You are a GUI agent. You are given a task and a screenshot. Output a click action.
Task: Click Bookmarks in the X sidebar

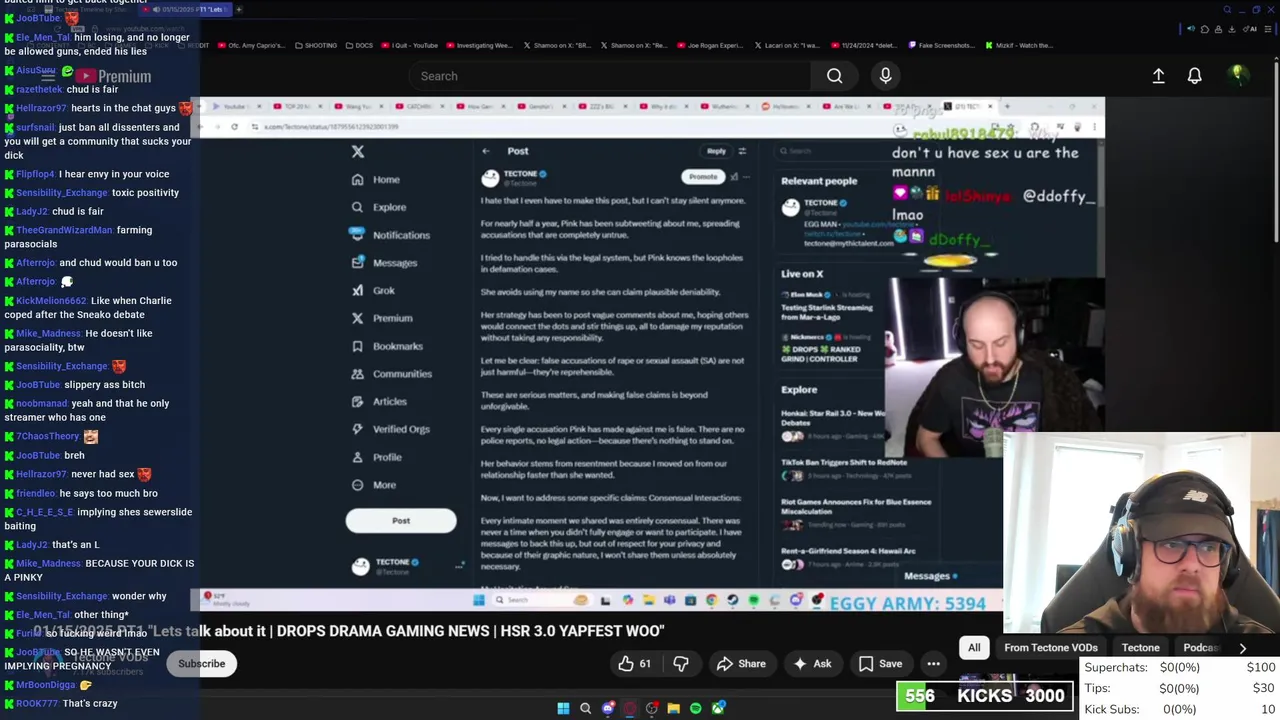[387, 346]
